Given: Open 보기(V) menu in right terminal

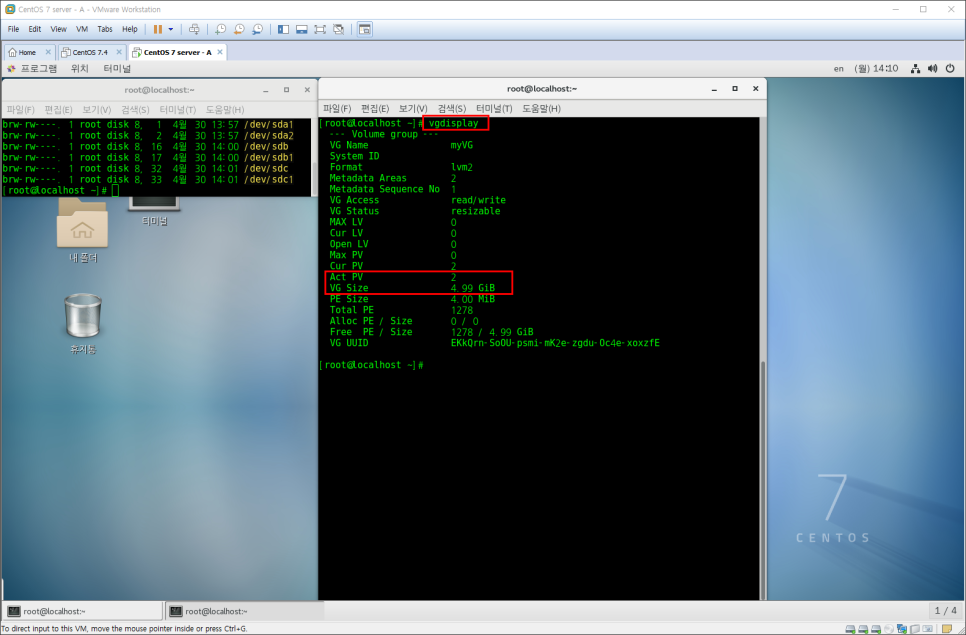Looking at the screenshot, I should (413, 108).
